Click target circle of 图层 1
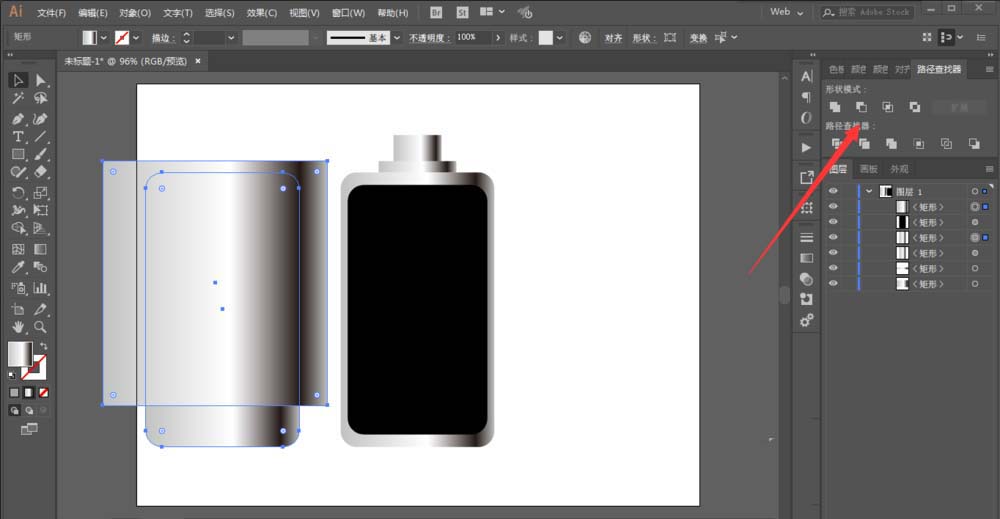 [974, 191]
